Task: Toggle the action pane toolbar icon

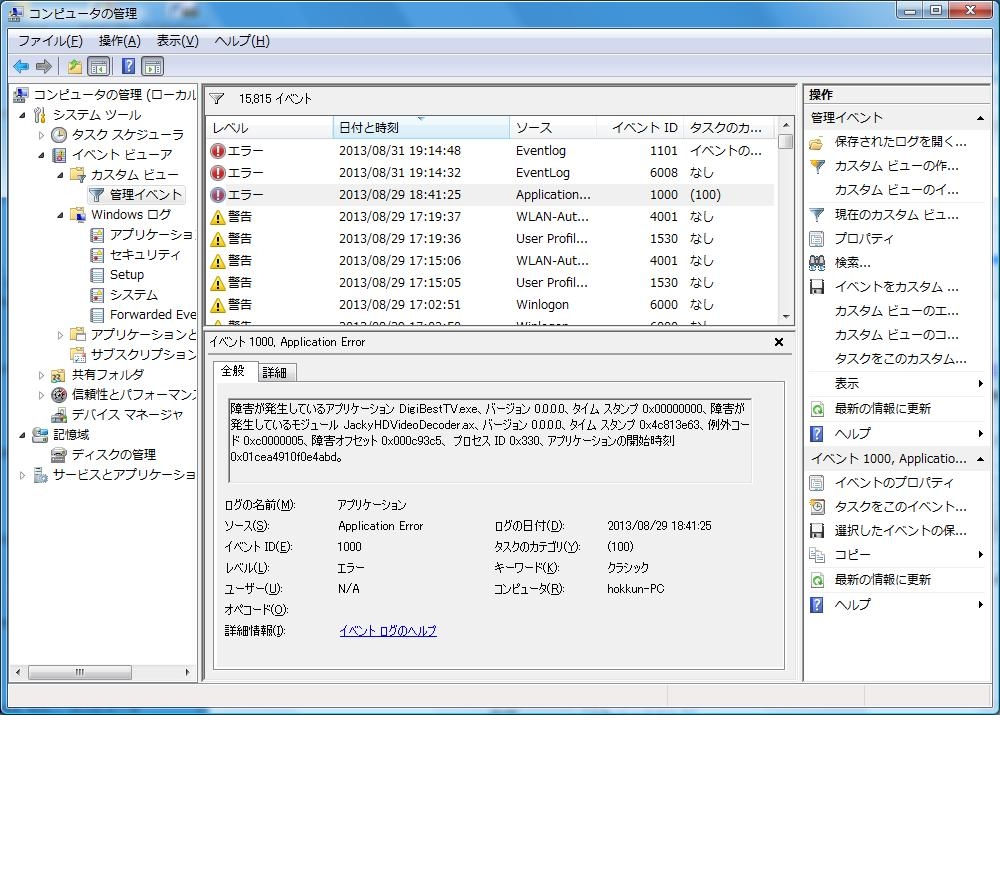Action: click(x=153, y=66)
